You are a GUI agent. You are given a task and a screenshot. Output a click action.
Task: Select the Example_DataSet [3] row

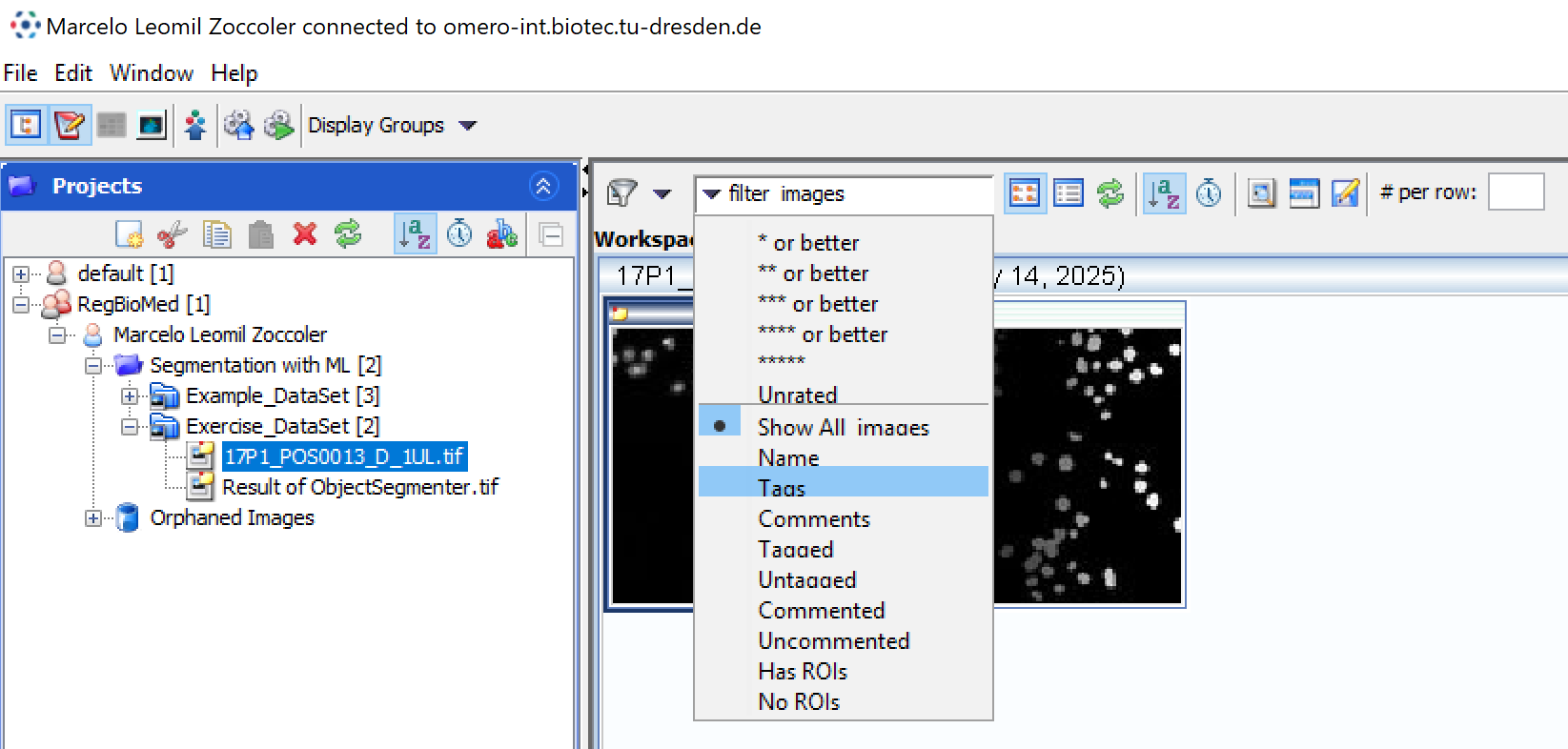(x=283, y=395)
